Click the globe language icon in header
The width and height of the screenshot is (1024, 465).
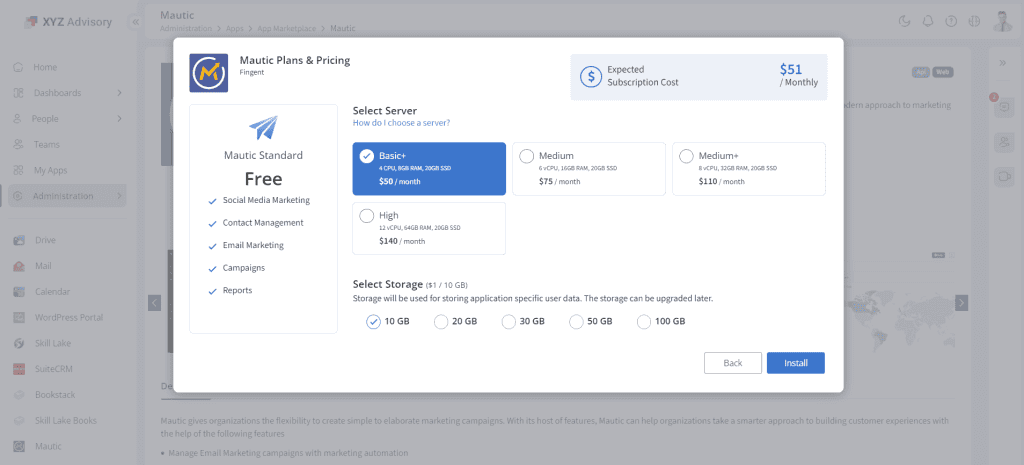(974, 21)
